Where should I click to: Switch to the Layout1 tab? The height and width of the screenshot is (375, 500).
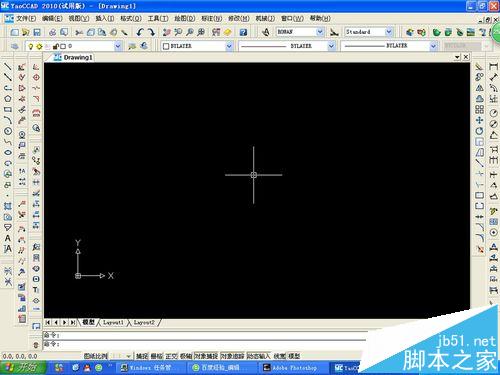[113, 323]
